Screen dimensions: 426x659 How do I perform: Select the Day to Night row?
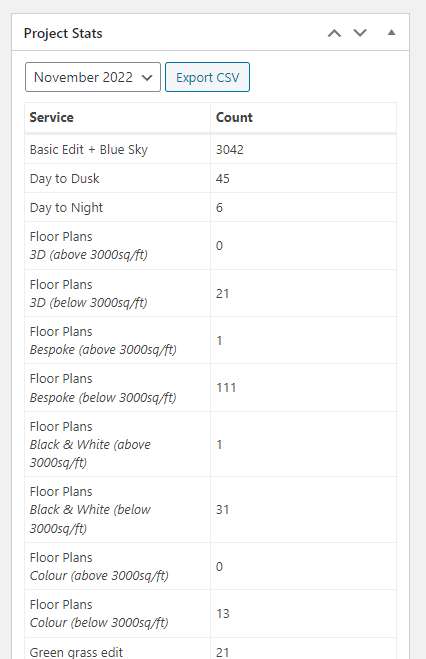210,208
